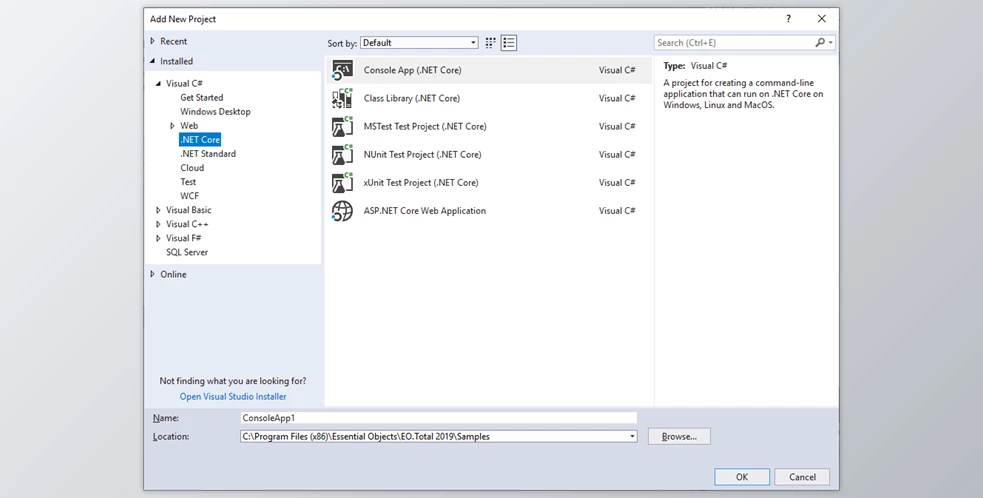Image resolution: width=983 pixels, height=498 pixels.
Task: Select Windows Desktop in the tree
Action: (x=215, y=112)
